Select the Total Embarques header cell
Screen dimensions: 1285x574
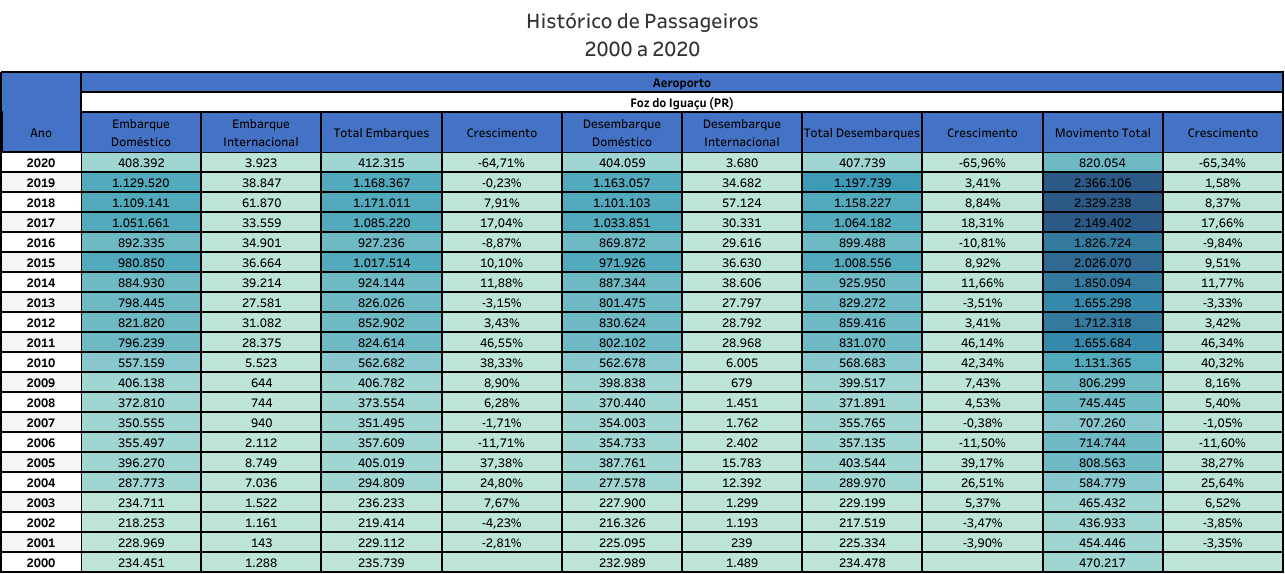pyautogui.click(x=381, y=132)
